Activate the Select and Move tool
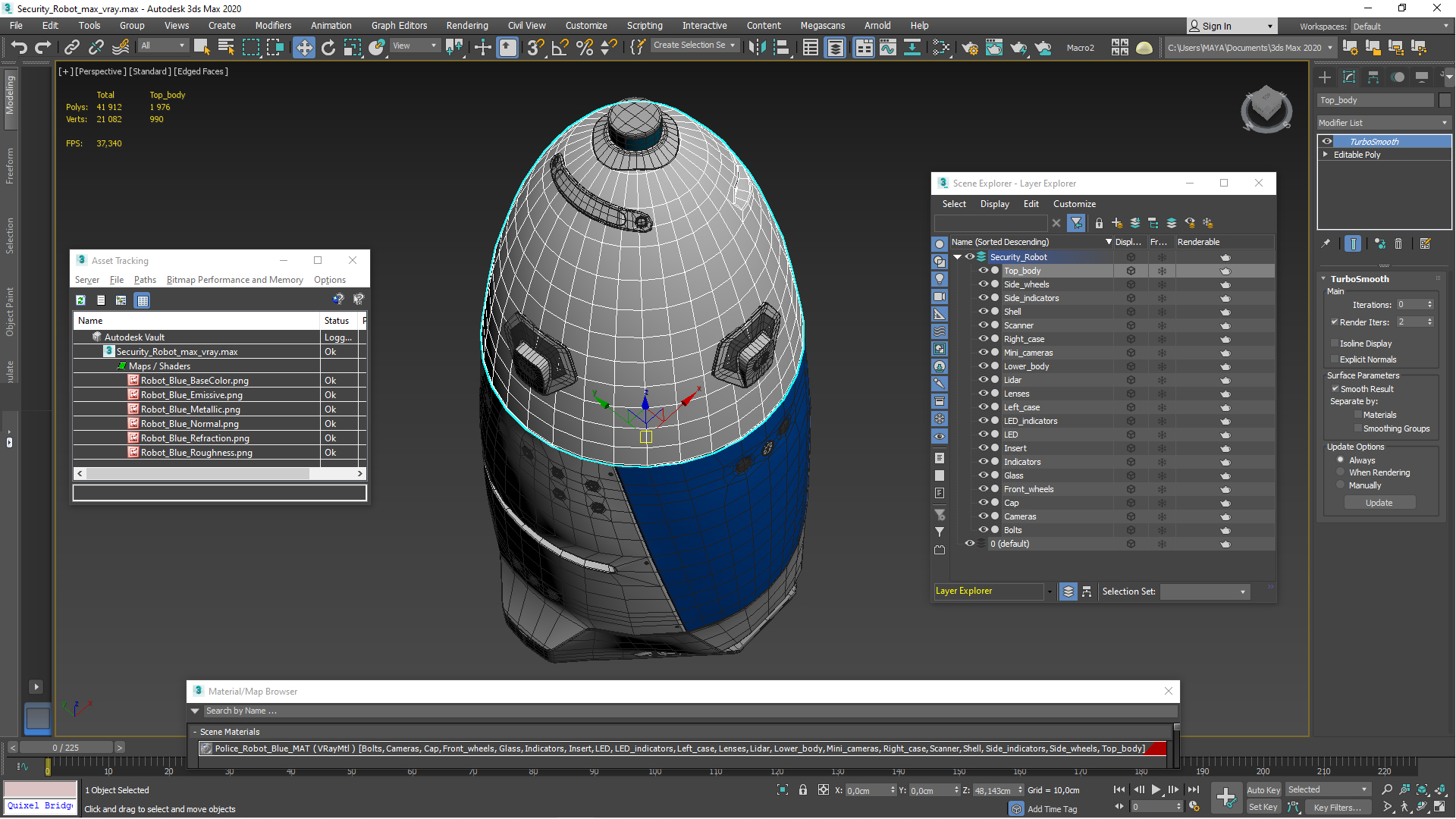 pos(304,48)
